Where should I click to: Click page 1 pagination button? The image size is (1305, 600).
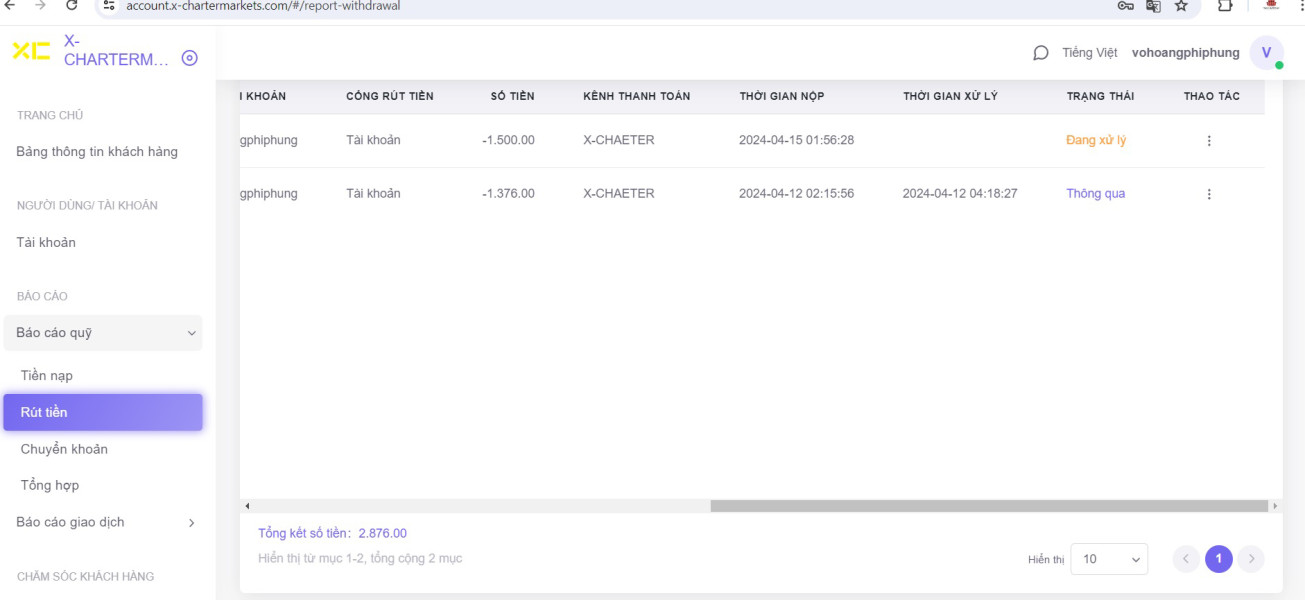(x=1219, y=559)
